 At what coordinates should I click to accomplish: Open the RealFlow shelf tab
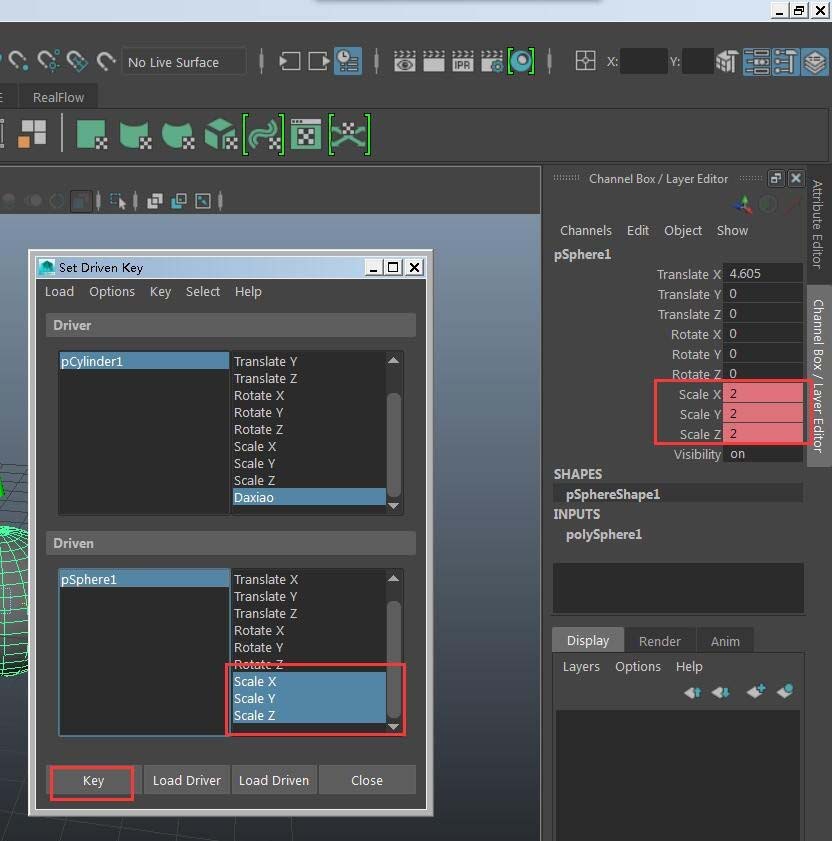click(x=58, y=97)
